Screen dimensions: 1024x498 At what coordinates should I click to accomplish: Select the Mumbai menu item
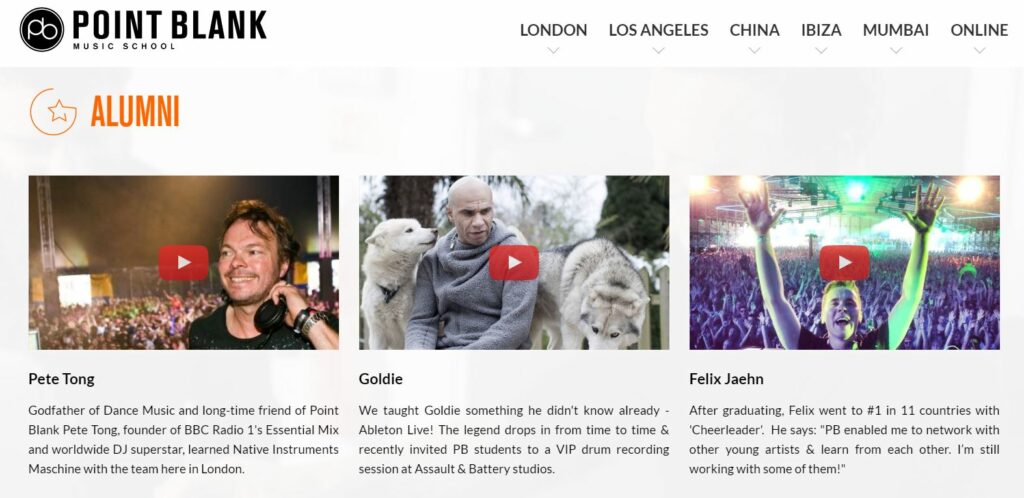pos(896,30)
